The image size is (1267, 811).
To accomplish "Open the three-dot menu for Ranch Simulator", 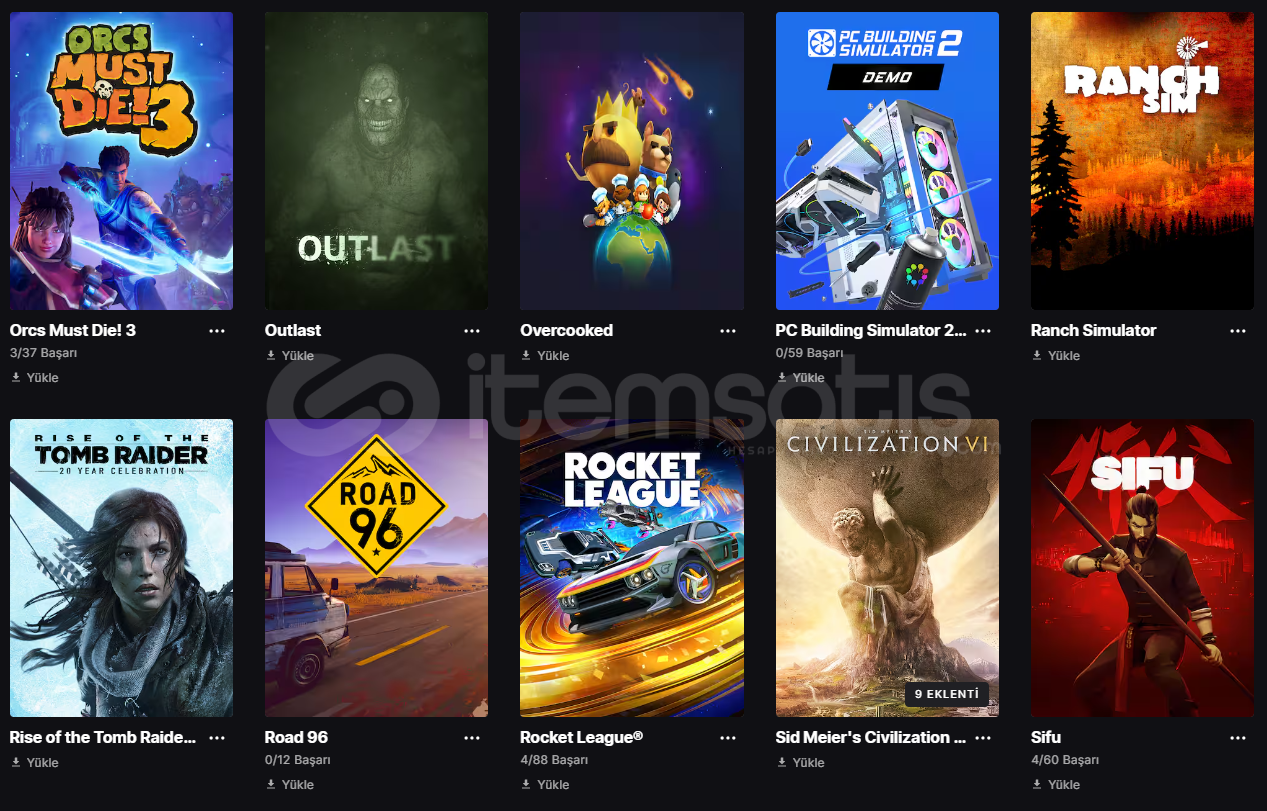I will (1238, 331).
